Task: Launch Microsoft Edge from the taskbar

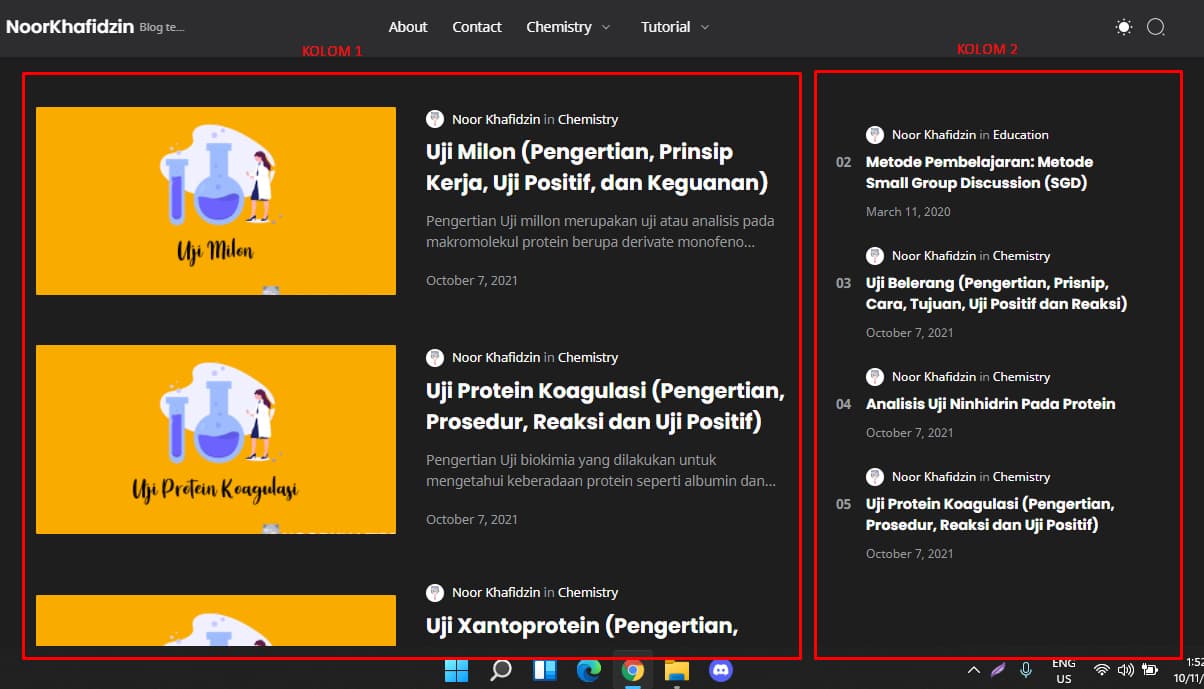Action: click(588, 670)
